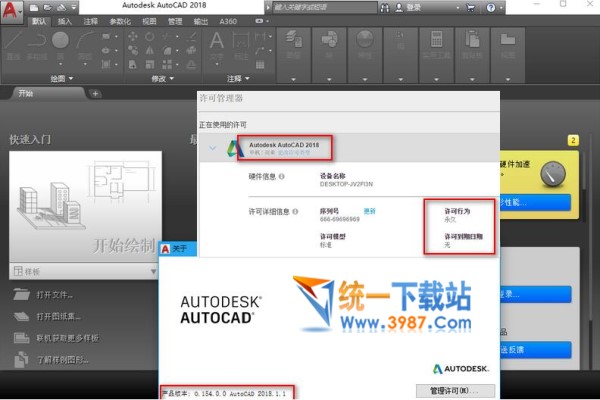
Task: Open the AutoCAD application menu button
Action: [x=11, y=11]
